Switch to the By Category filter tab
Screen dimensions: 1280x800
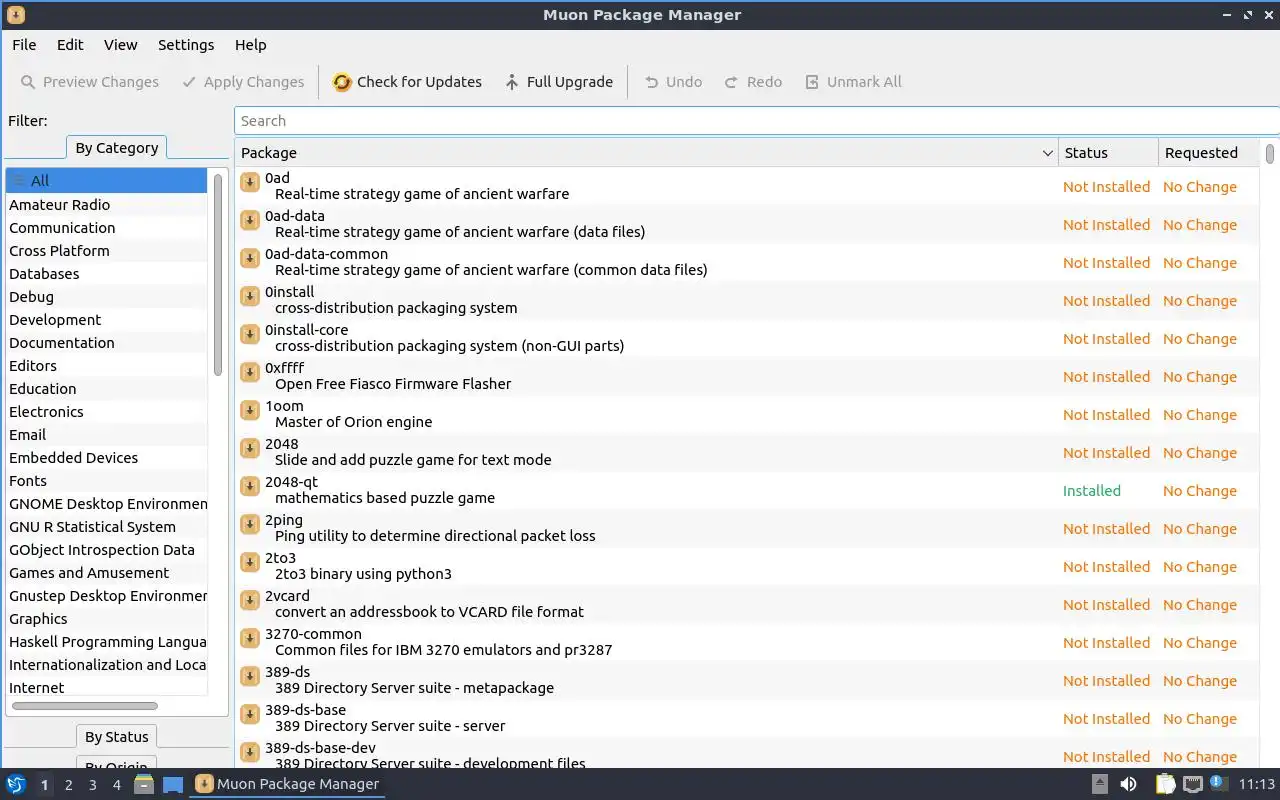coord(117,148)
